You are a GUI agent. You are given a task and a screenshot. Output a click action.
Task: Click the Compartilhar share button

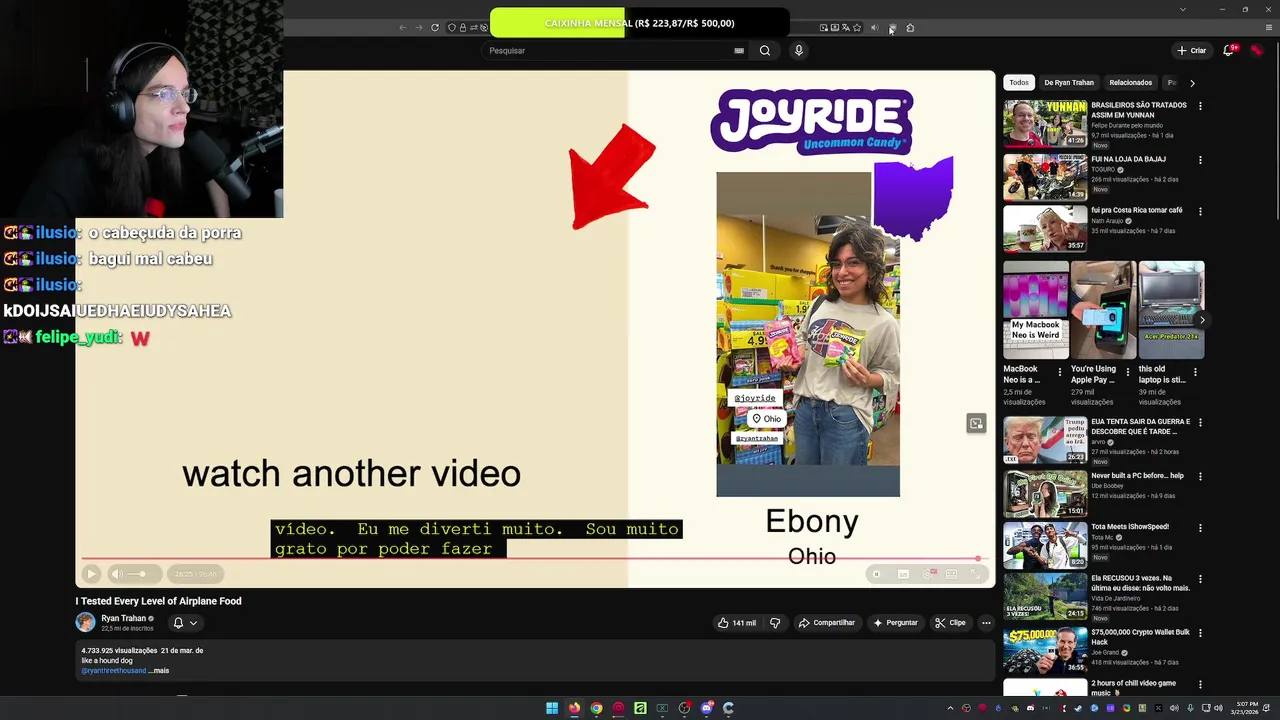[x=826, y=623]
